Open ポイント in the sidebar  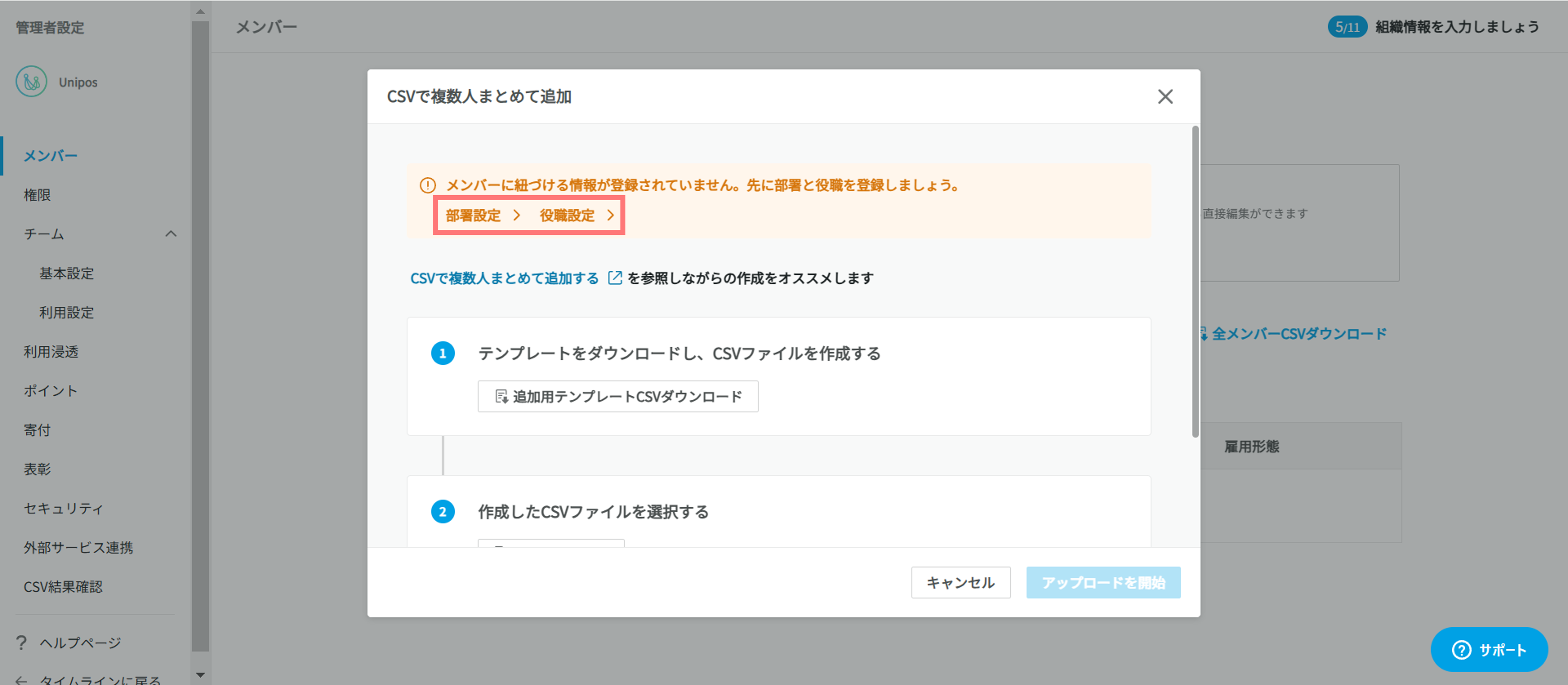point(51,390)
